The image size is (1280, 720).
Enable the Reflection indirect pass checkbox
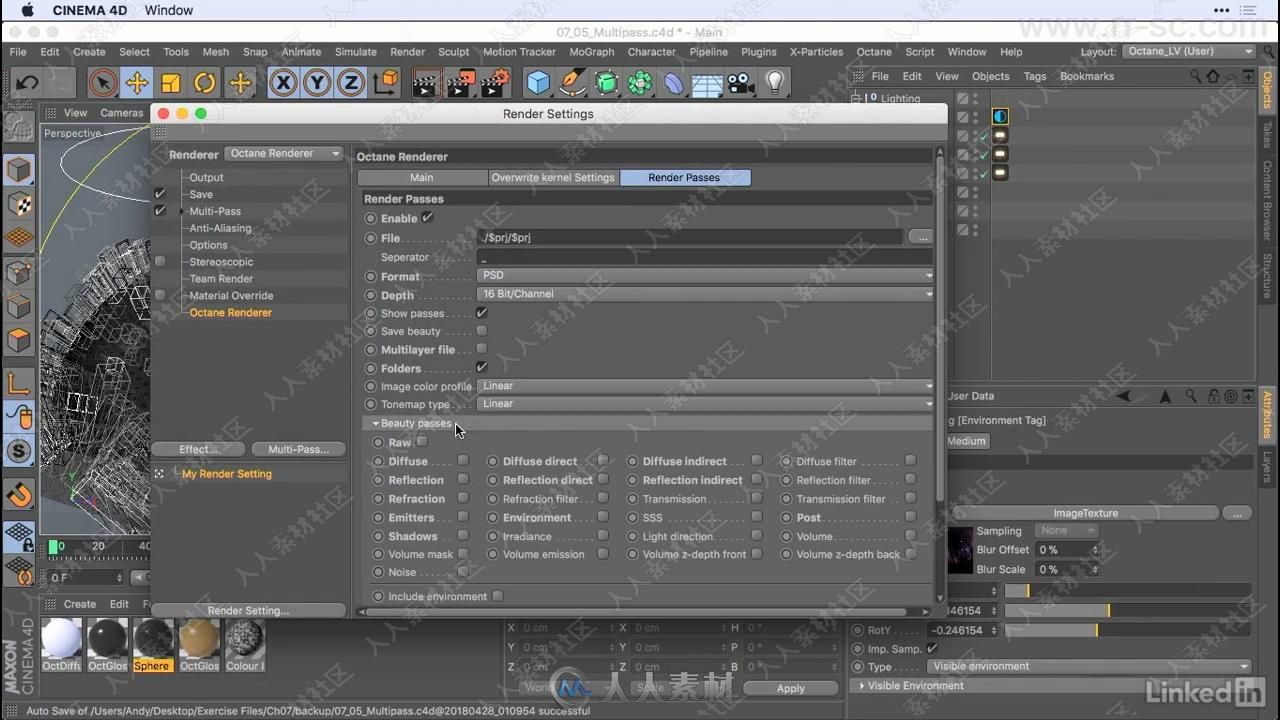(x=757, y=479)
